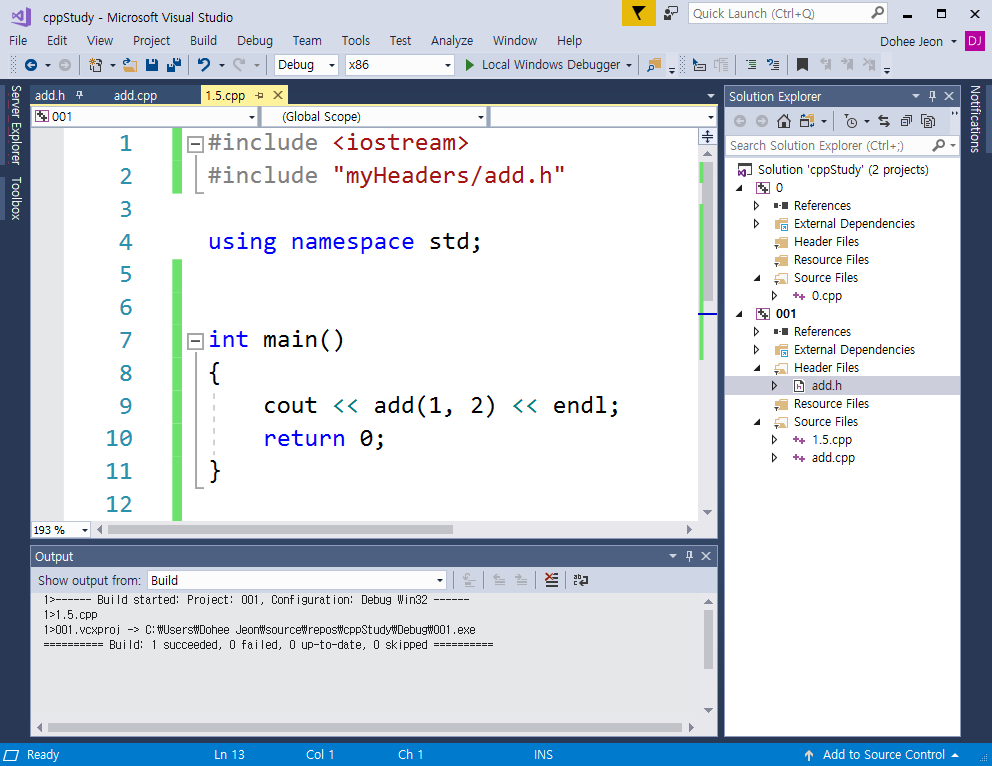Click Sync with Active Document arrows icon
This screenshot has width=992, height=766.
pyautogui.click(x=884, y=121)
